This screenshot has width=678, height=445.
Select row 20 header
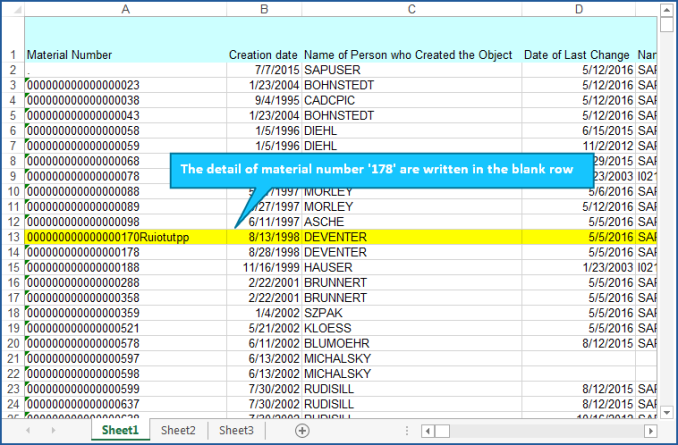click(x=13, y=343)
